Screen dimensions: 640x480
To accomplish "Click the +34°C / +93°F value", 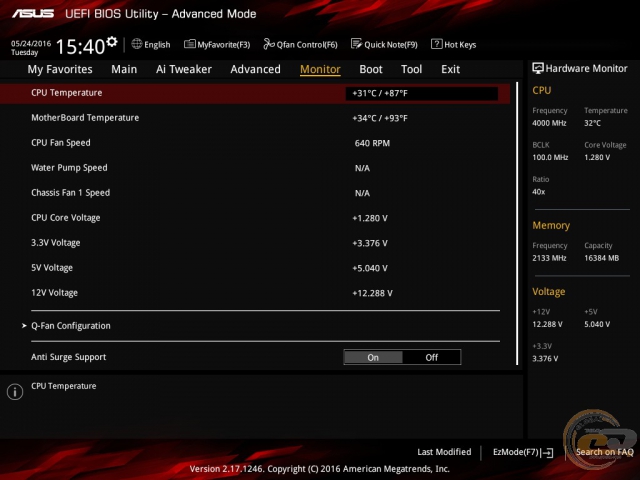I will [380, 118].
